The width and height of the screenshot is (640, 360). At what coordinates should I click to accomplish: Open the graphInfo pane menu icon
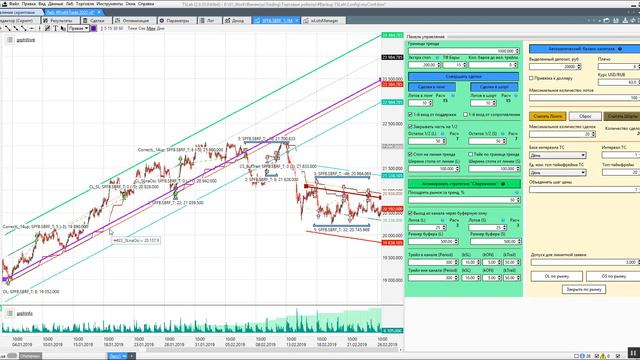(10, 313)
